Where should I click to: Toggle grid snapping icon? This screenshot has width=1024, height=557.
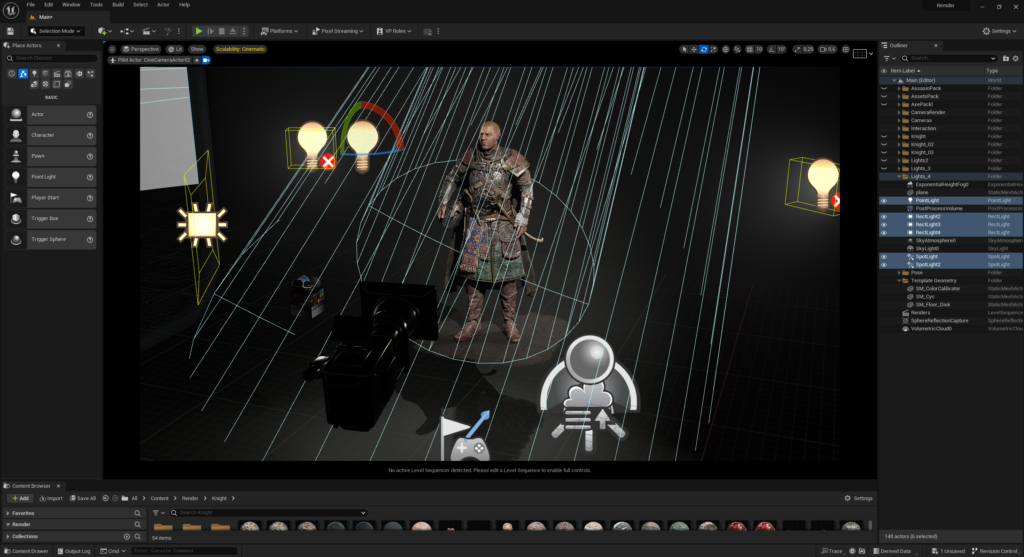click(x=749, y=49)
